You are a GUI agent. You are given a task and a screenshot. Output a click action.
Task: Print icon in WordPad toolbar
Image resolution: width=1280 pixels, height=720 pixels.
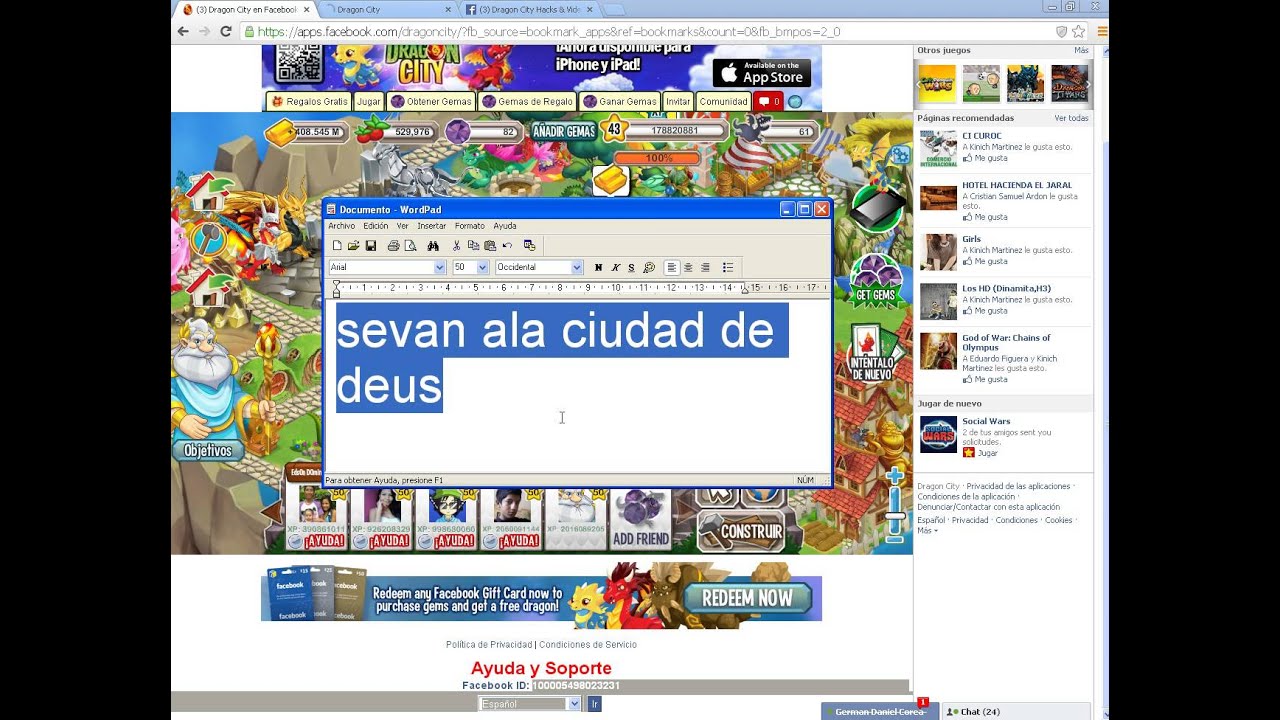[x=393, y=246]
